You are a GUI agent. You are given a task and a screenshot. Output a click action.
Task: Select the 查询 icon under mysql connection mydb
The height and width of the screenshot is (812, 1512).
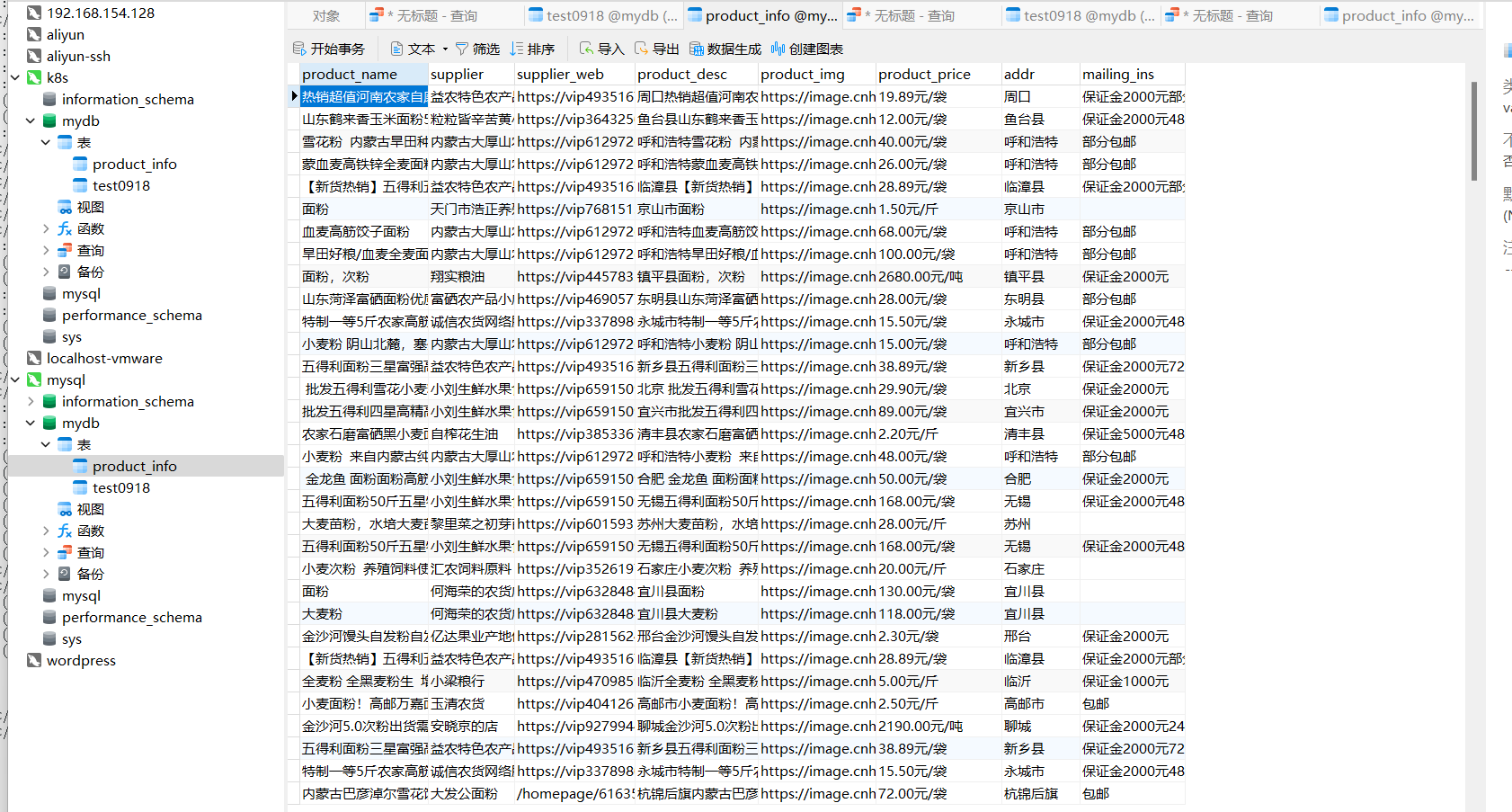tap(65, 552)
